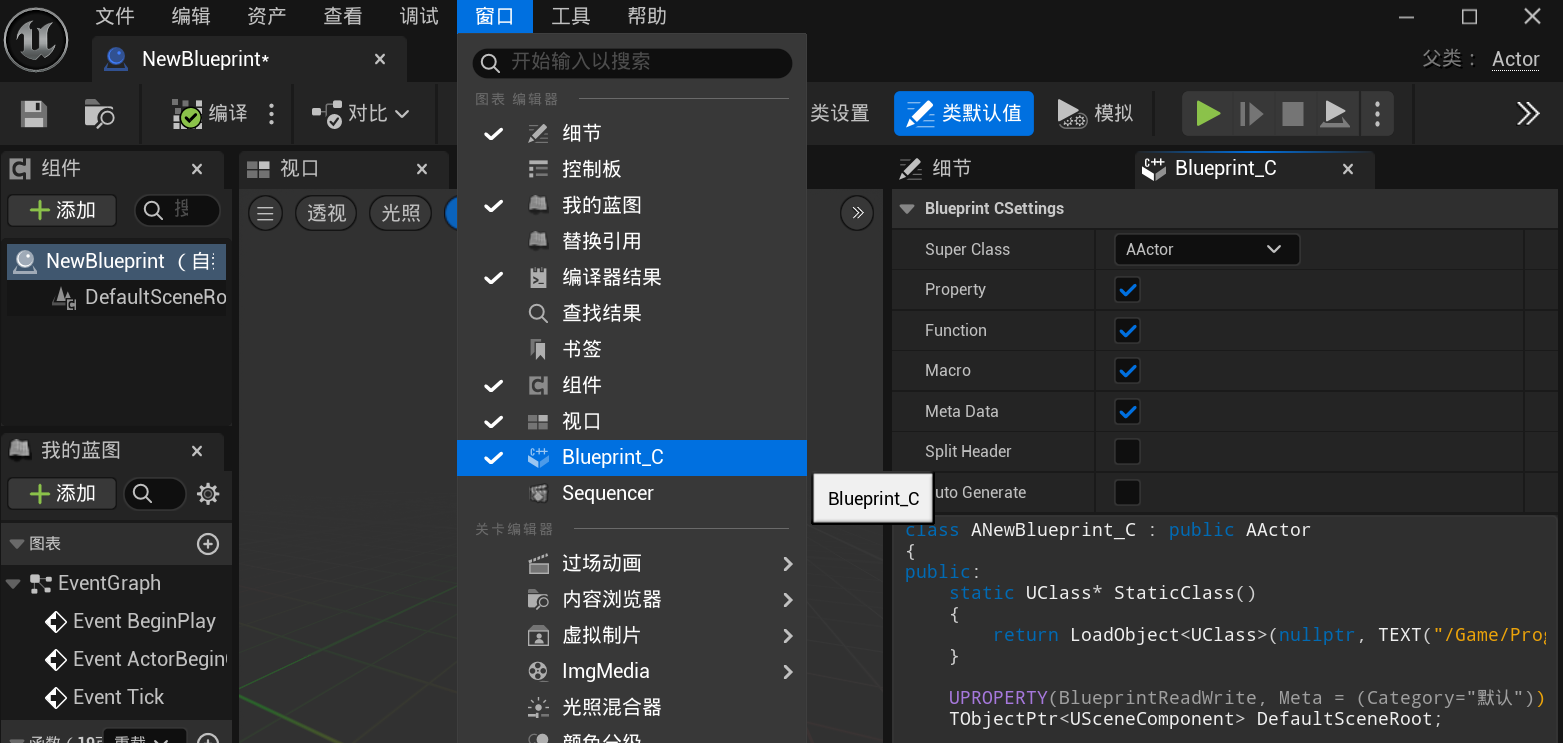This screenshot has width=1563, height=743.
Task: Select NewBlueprint root in components tree
Action: click(116, 261)
